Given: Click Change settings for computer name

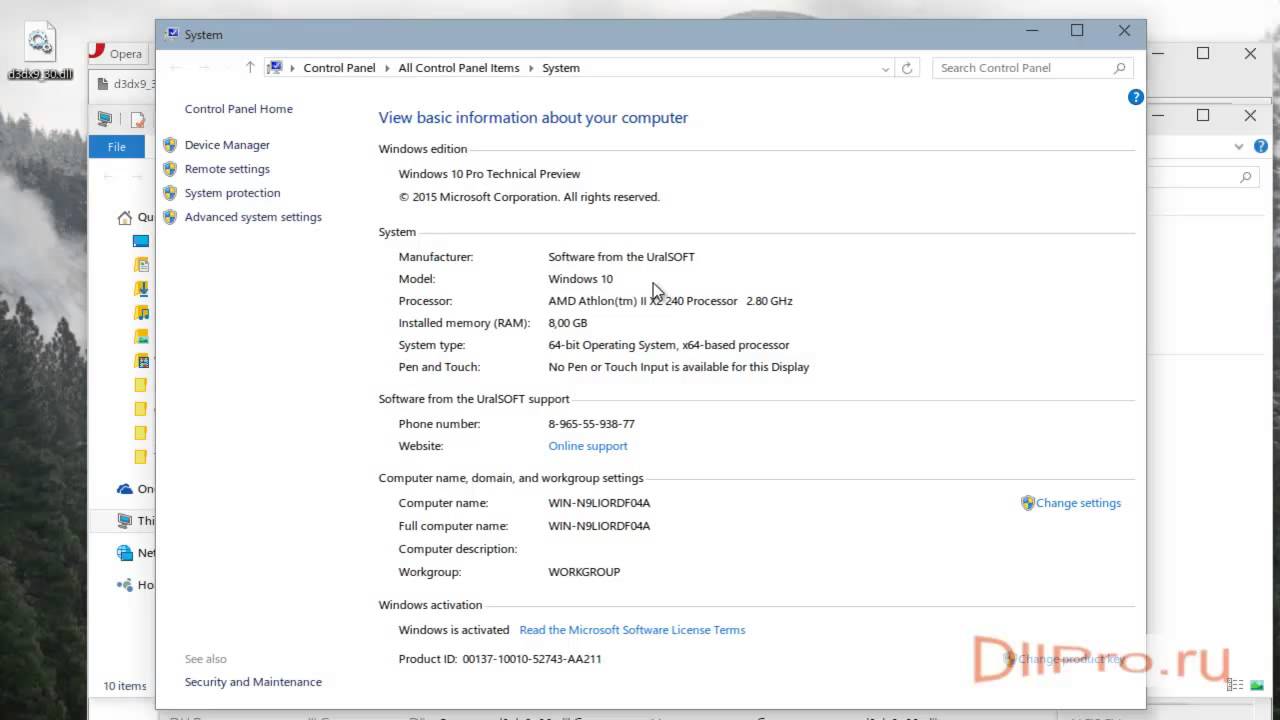Looking at the screenshot, I should click(x=1078, y=503).
